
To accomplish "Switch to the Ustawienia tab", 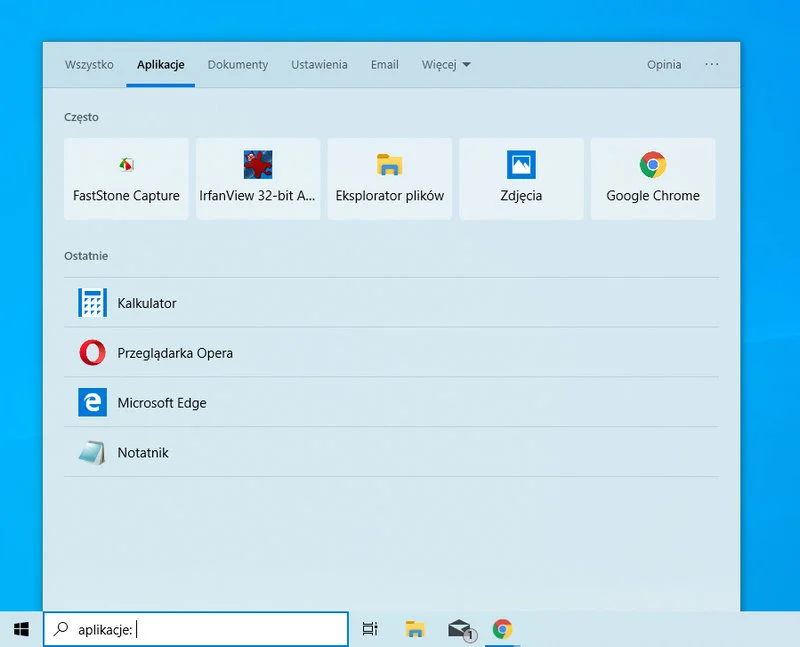I will click(319, 64).
